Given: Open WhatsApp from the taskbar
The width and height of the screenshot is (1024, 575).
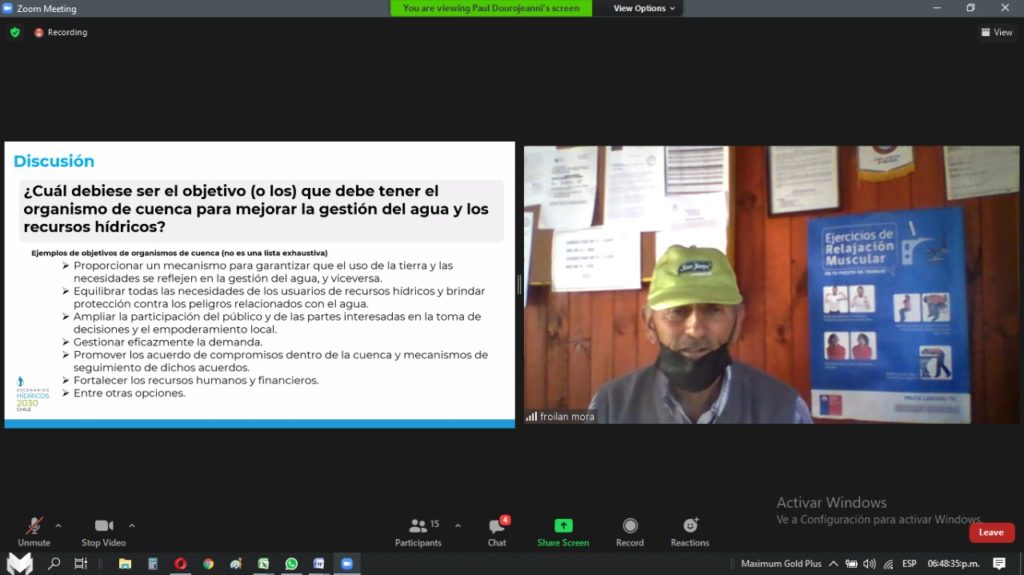Looking at the screenshot, I should click(x=291, y=564).
